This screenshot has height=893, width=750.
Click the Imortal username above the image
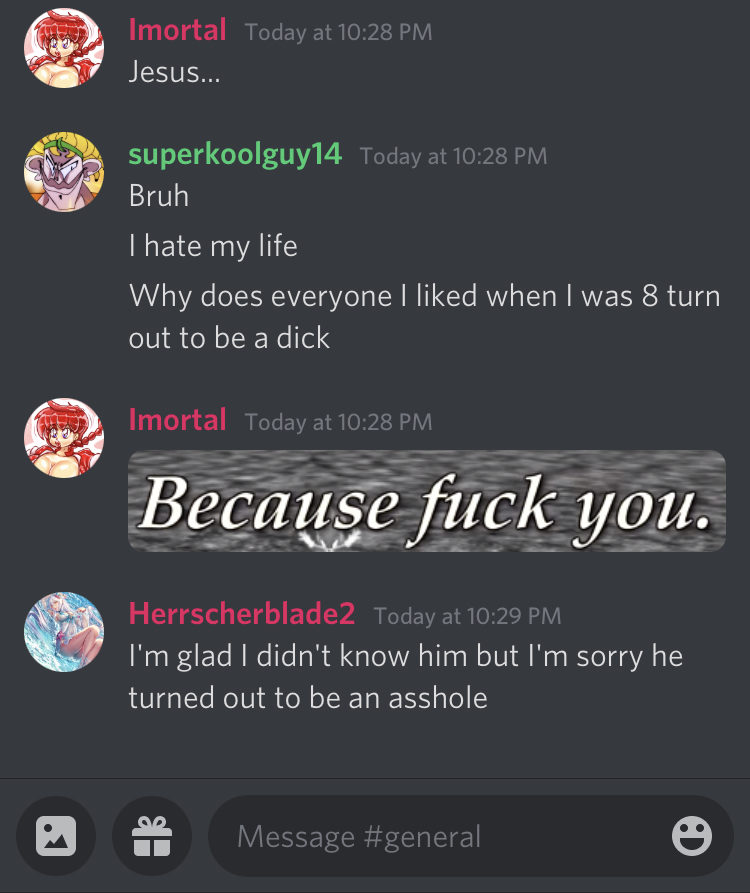[178, 420]
